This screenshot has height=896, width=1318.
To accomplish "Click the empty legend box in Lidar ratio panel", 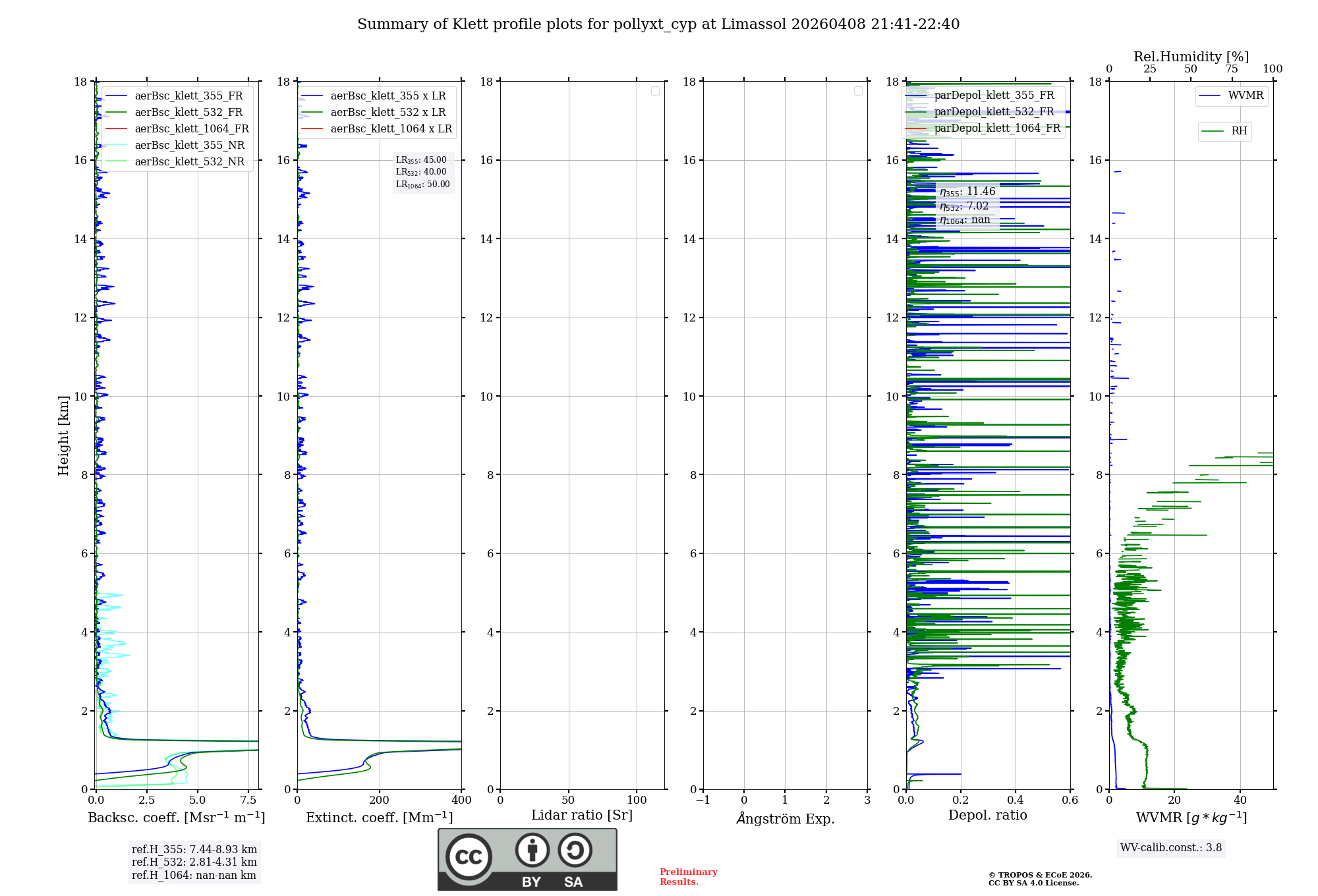I will pyautogui.click(x=655, y=91).
